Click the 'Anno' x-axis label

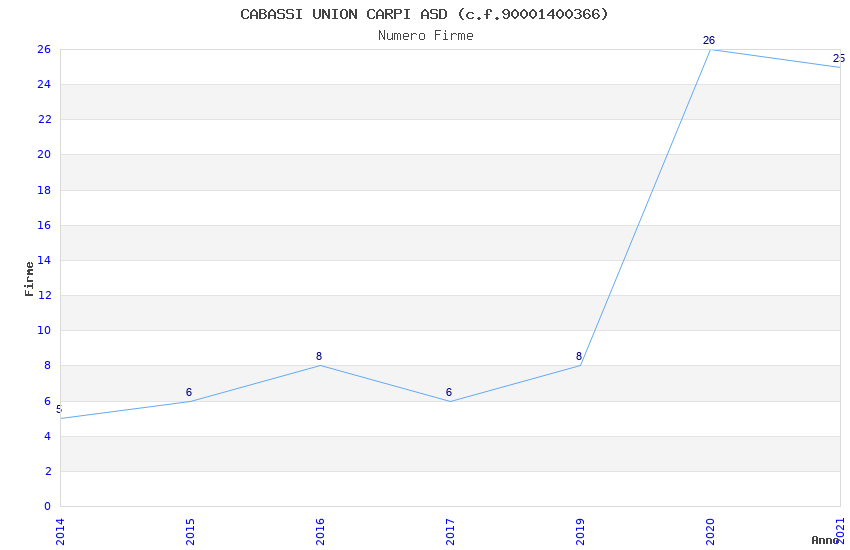[825, 540]
